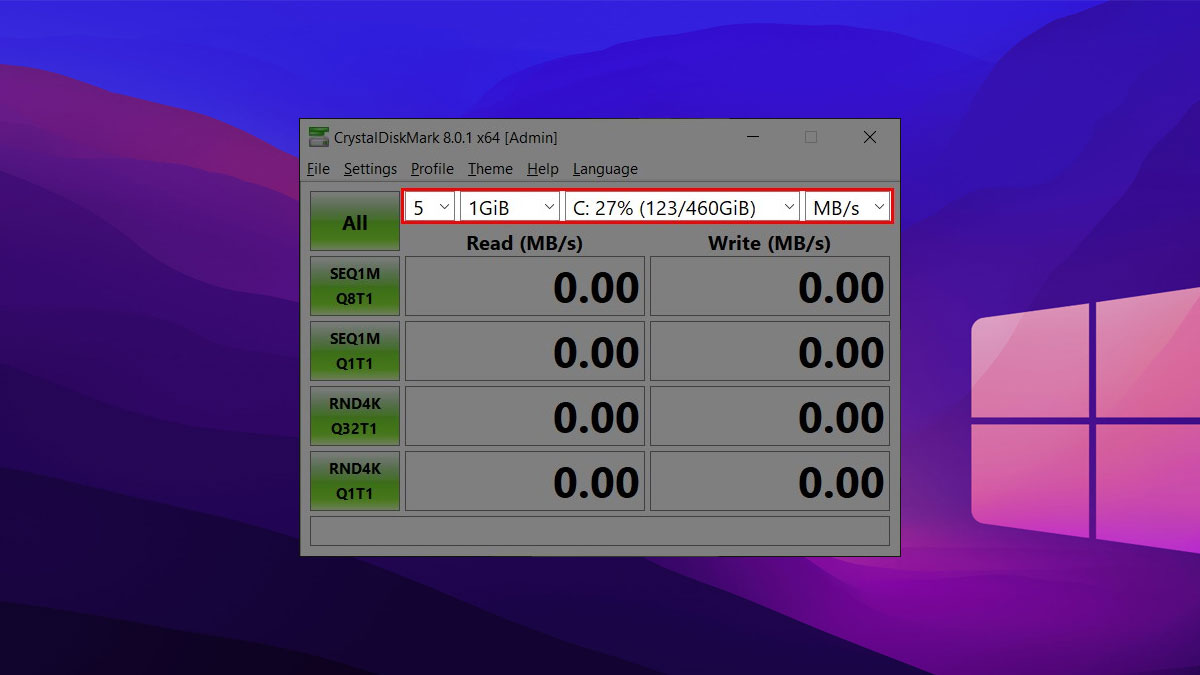Open the Language menu
Screen dimensions: 1200x675
coord(605,169)
